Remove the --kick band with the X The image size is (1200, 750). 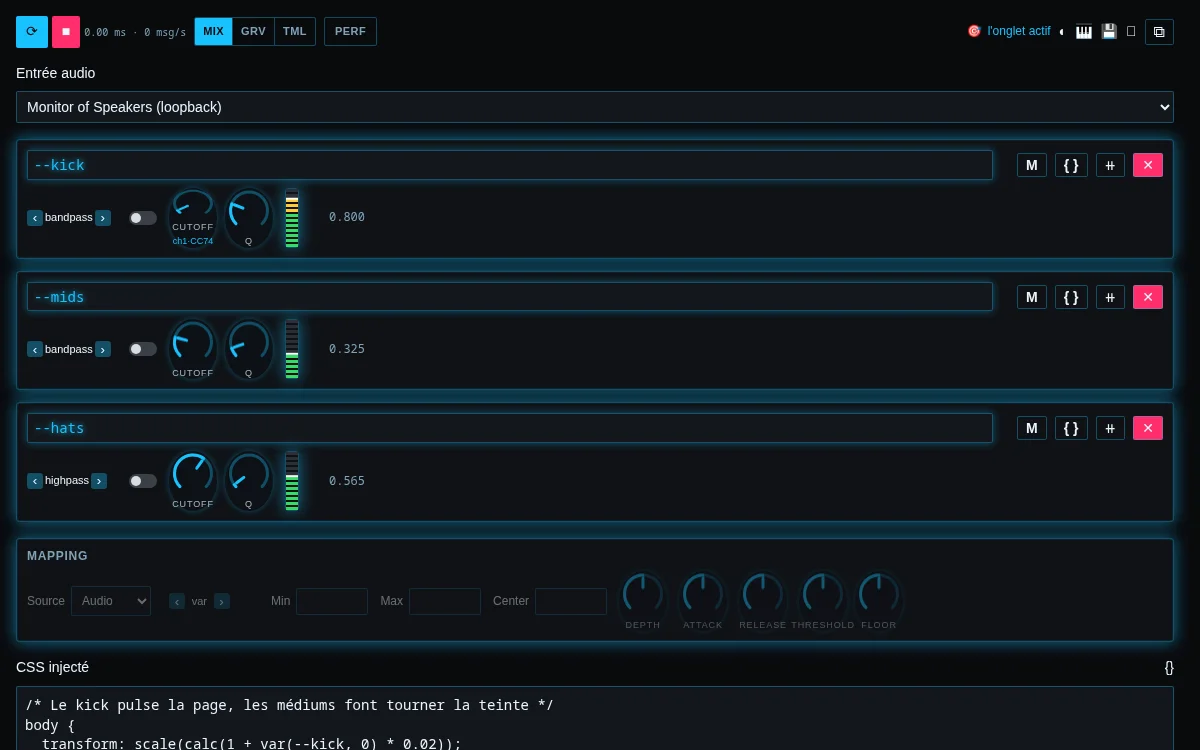tap(1148, 165)
